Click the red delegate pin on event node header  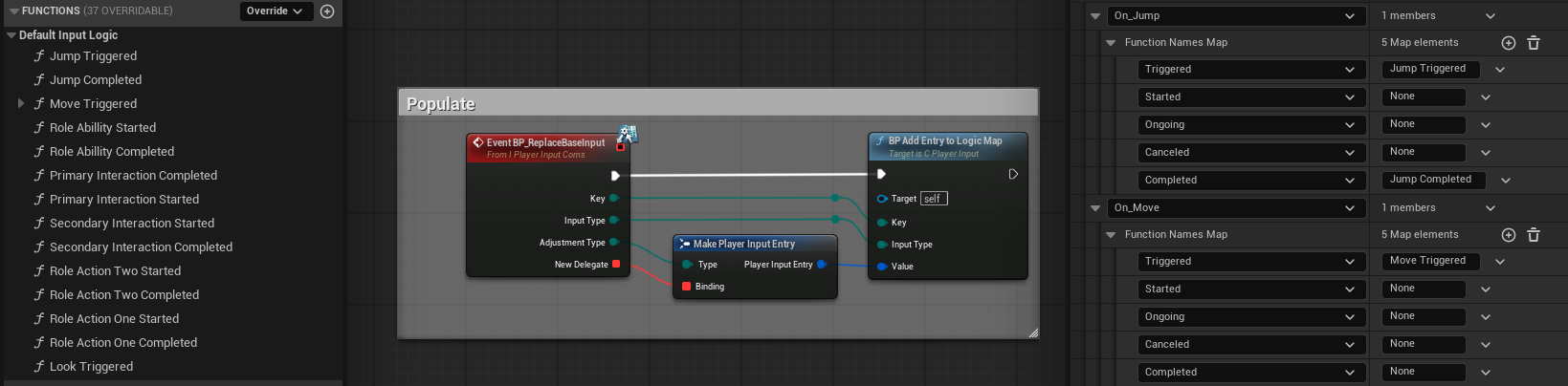point(620,146)
